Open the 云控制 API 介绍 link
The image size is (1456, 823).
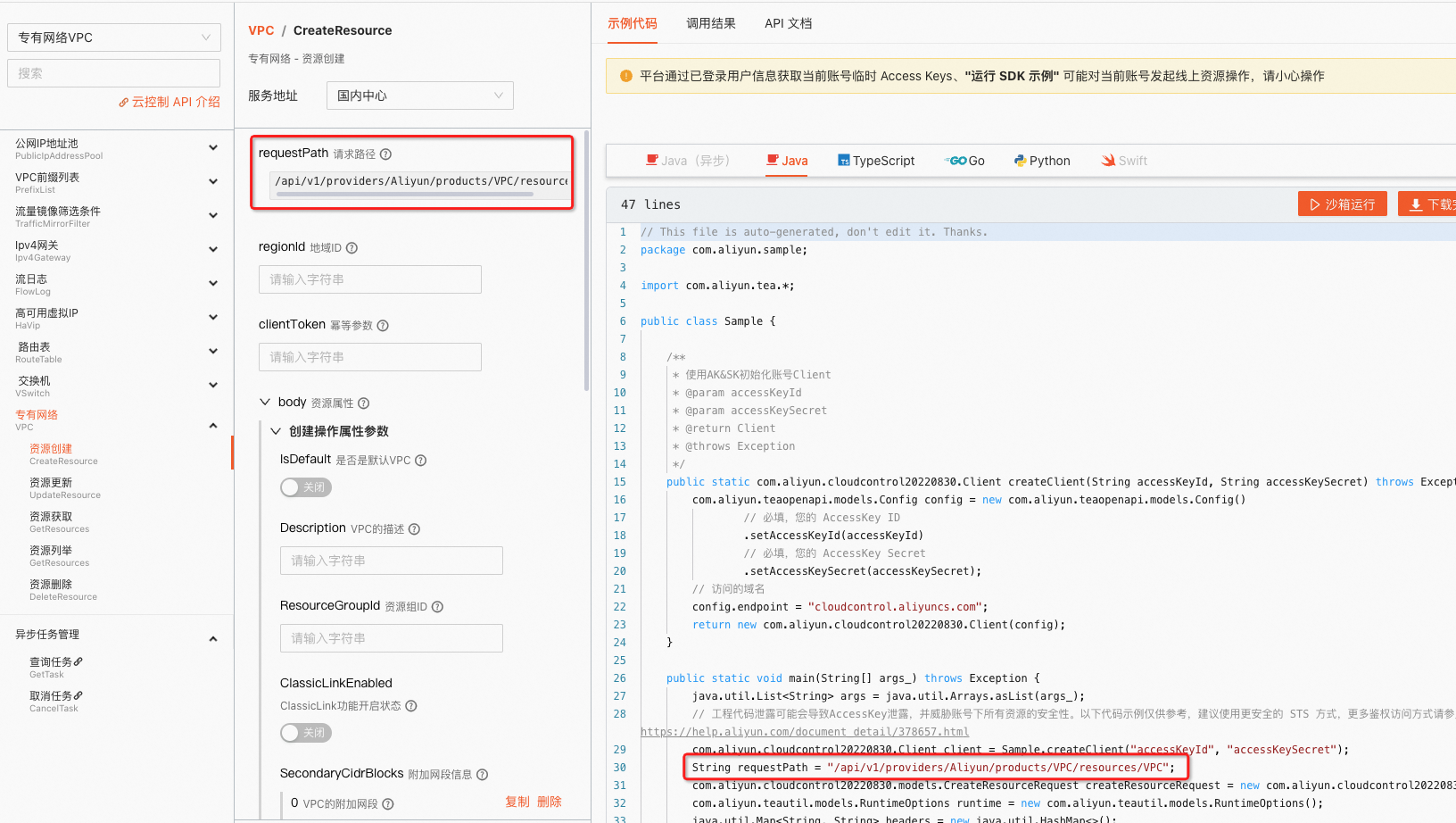(x=170, y=102)
